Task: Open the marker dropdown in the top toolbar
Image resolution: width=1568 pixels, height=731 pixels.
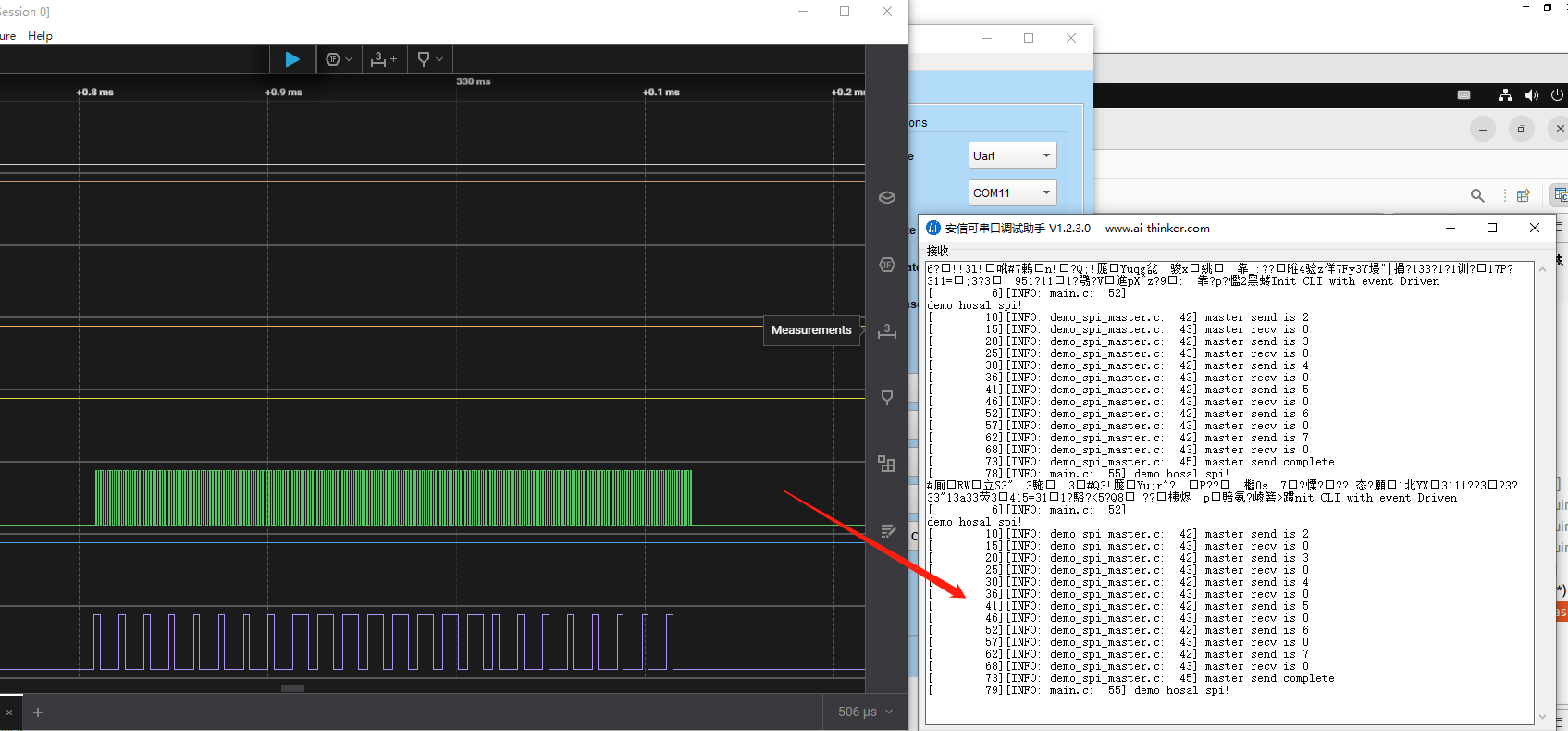Action: click(429, 59)
